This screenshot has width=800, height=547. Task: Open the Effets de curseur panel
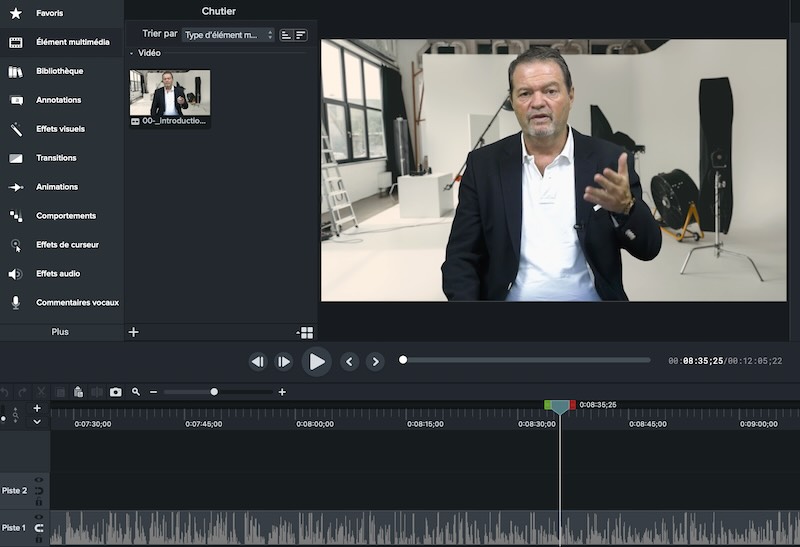click(67, 245)
